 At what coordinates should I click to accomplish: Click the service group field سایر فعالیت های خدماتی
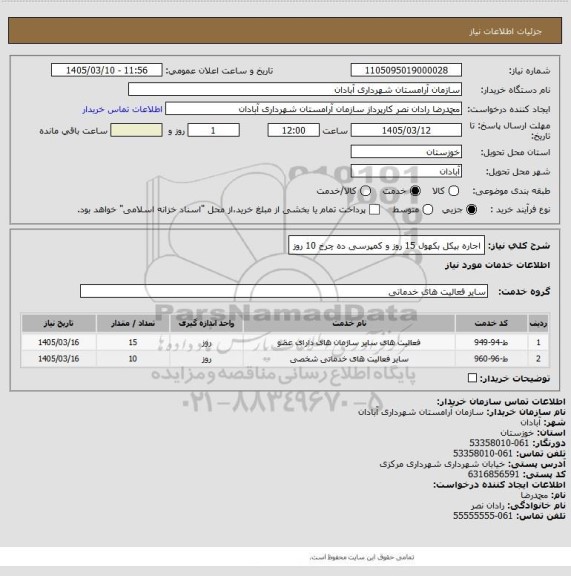pos(284,291)
